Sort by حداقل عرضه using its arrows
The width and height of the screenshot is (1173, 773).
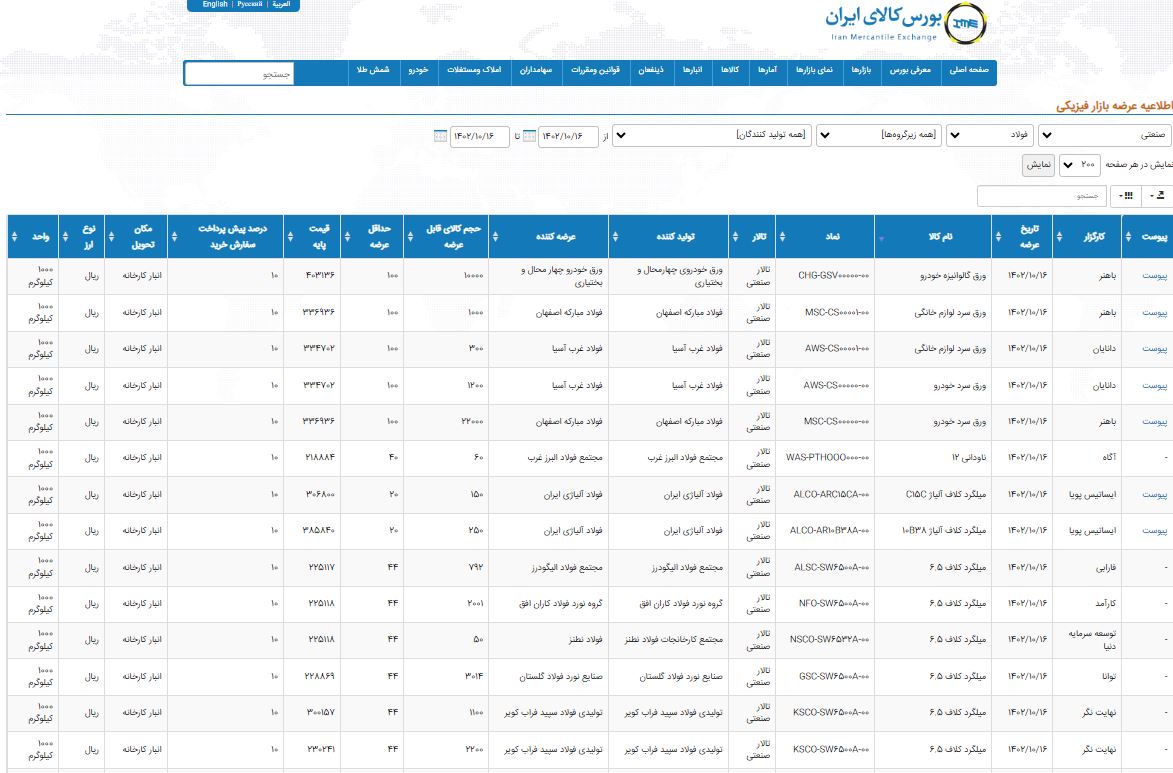[x=347, y=237]
